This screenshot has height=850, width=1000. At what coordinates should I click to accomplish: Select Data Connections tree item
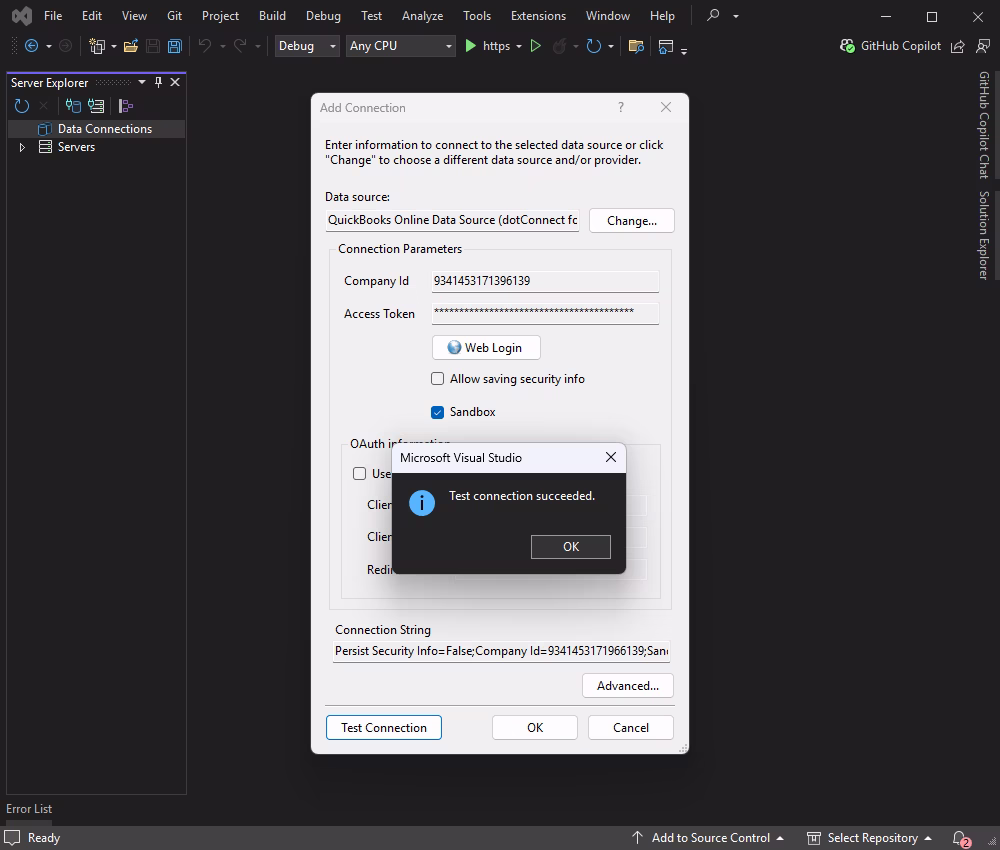coord(96,129)
